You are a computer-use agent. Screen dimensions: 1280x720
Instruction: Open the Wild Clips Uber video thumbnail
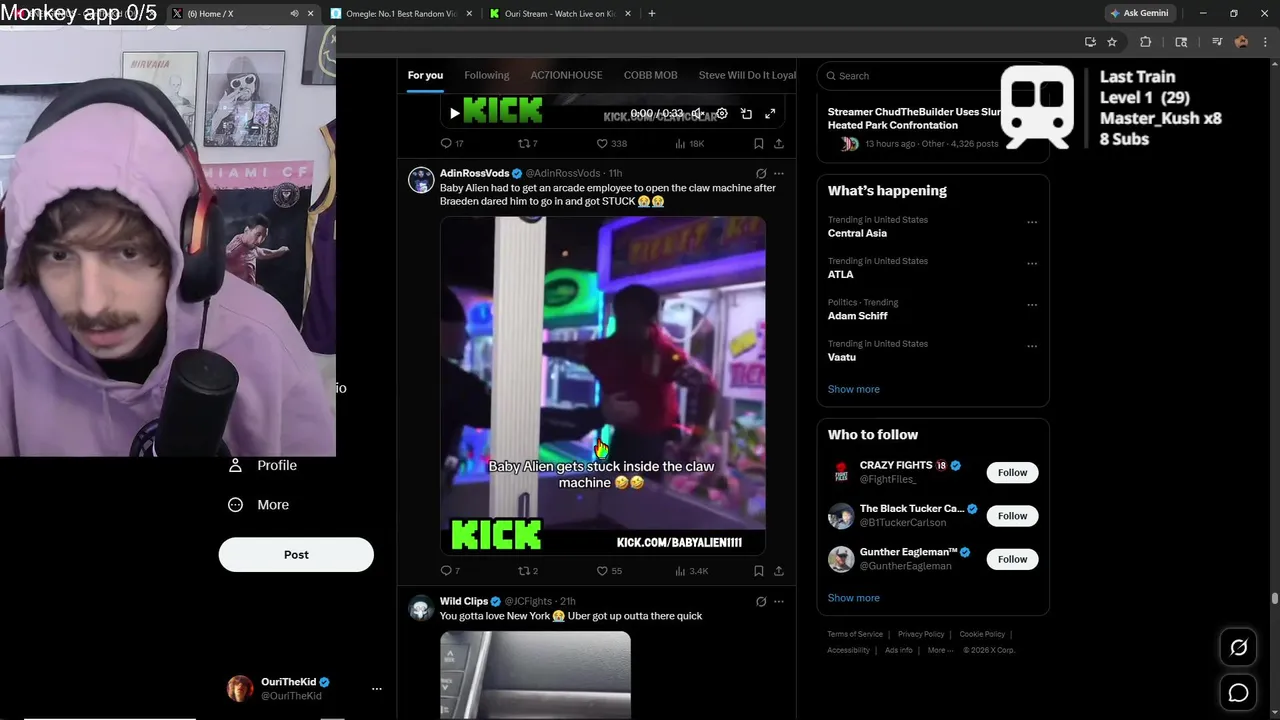point(535,675)
